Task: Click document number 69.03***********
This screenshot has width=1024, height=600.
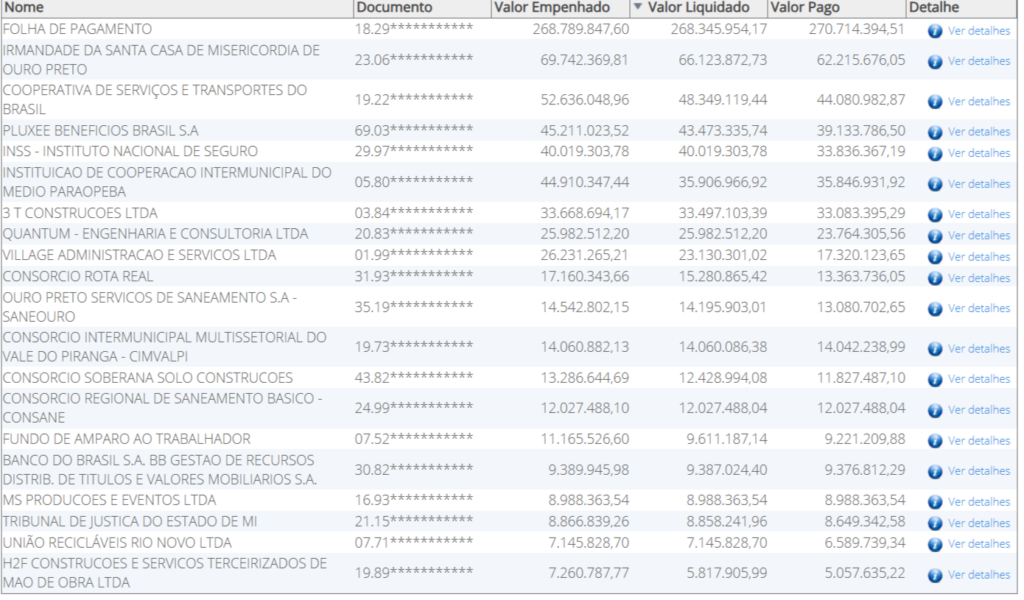Action: coord(414,131)
